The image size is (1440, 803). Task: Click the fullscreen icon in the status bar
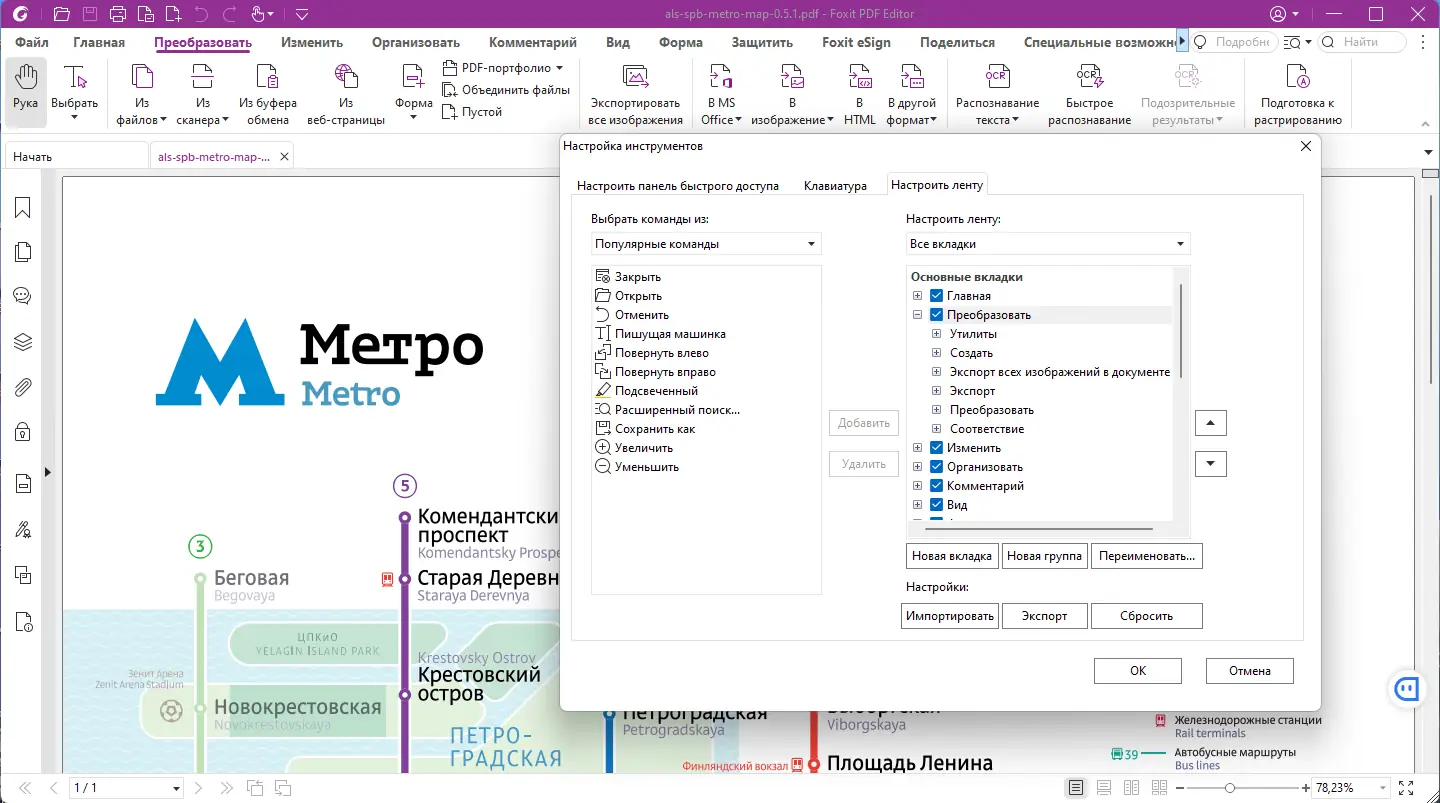pos(1406,788)
